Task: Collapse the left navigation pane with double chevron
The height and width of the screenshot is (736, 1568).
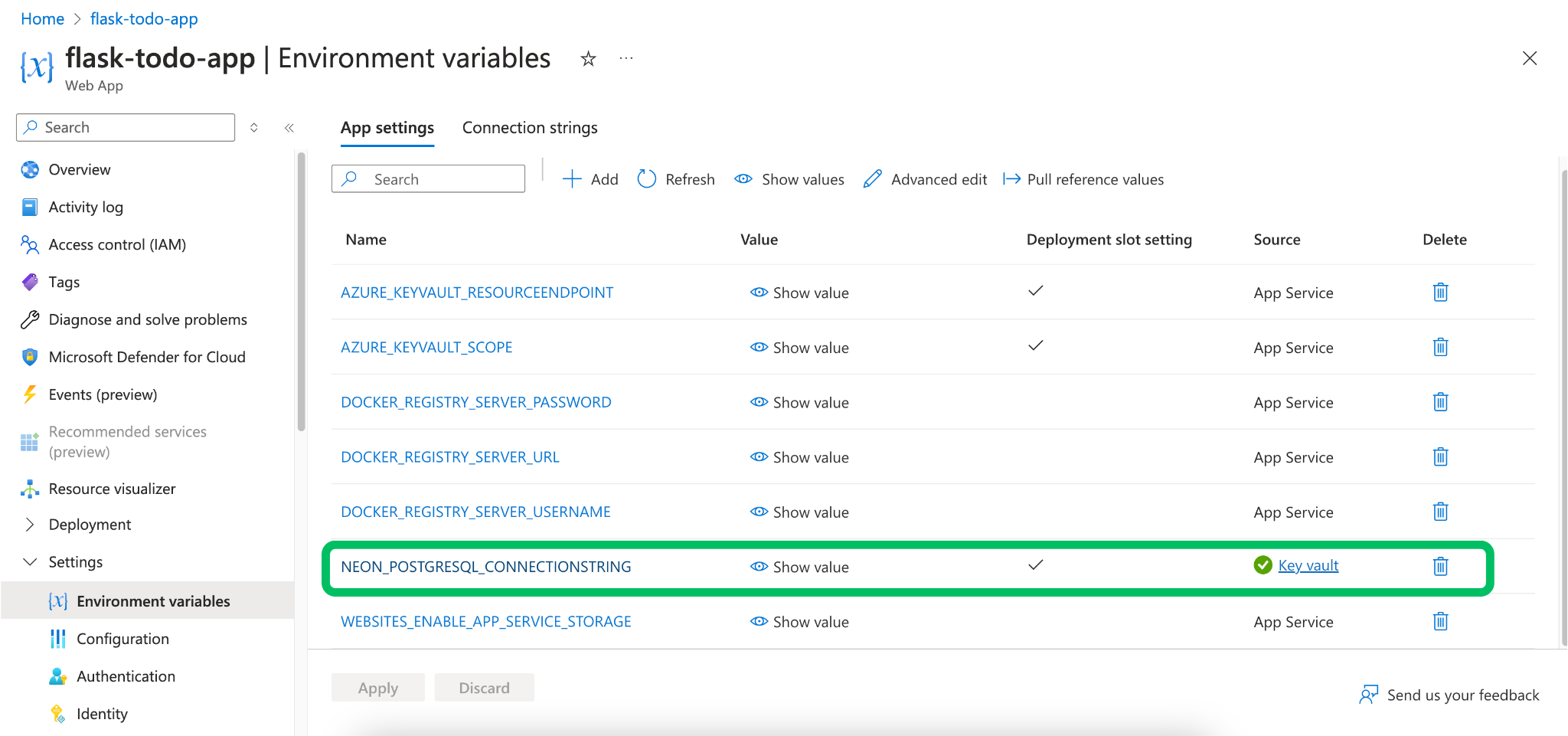Action: 289,128
